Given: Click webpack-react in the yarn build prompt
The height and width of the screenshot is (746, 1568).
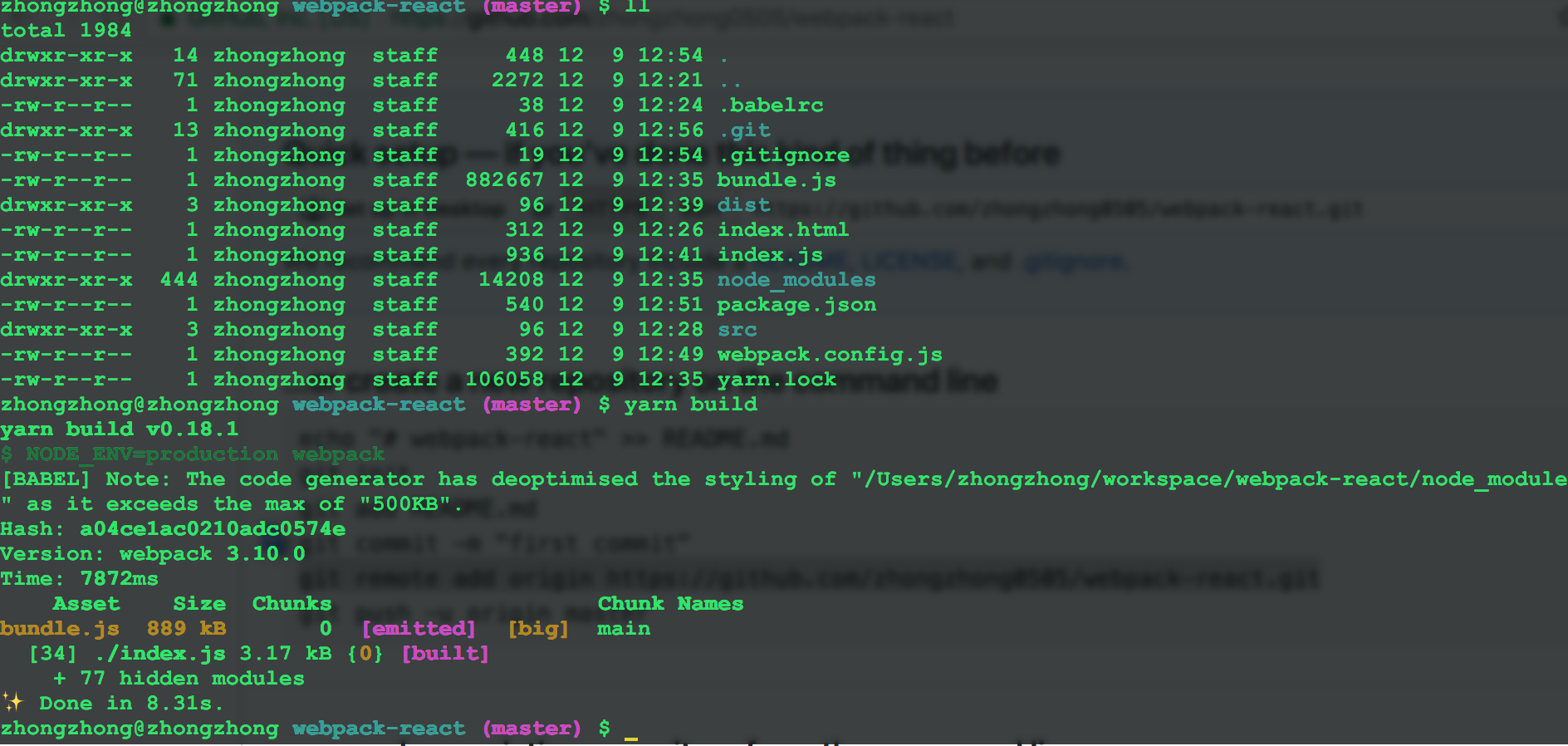Looking at the screenshot, I should tap(379, 405).
